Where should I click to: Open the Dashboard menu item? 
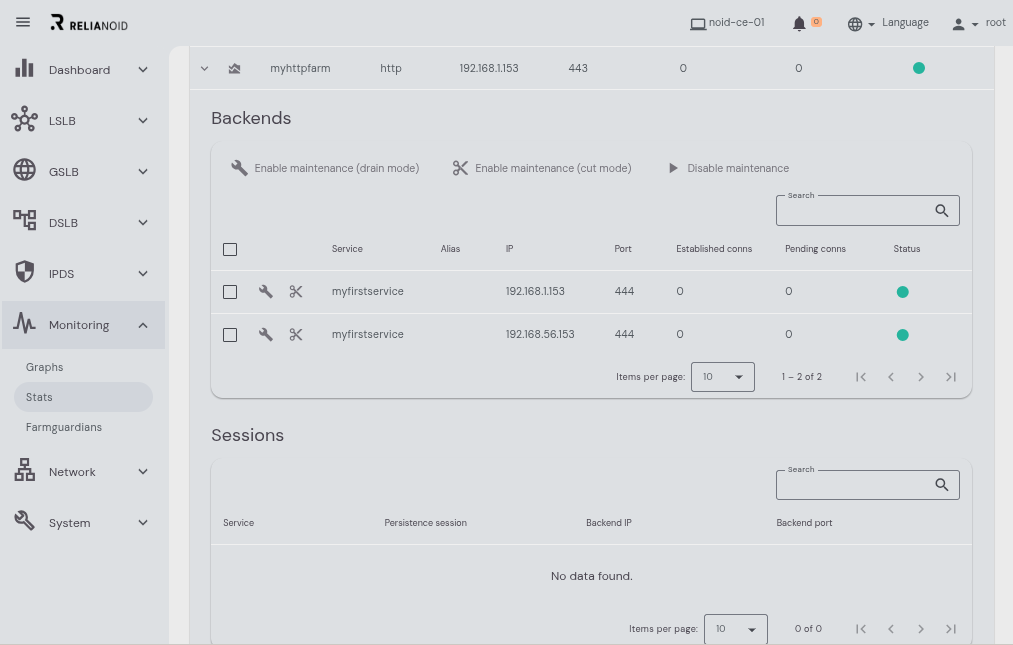pyautogui.click(x=83, y=70)
